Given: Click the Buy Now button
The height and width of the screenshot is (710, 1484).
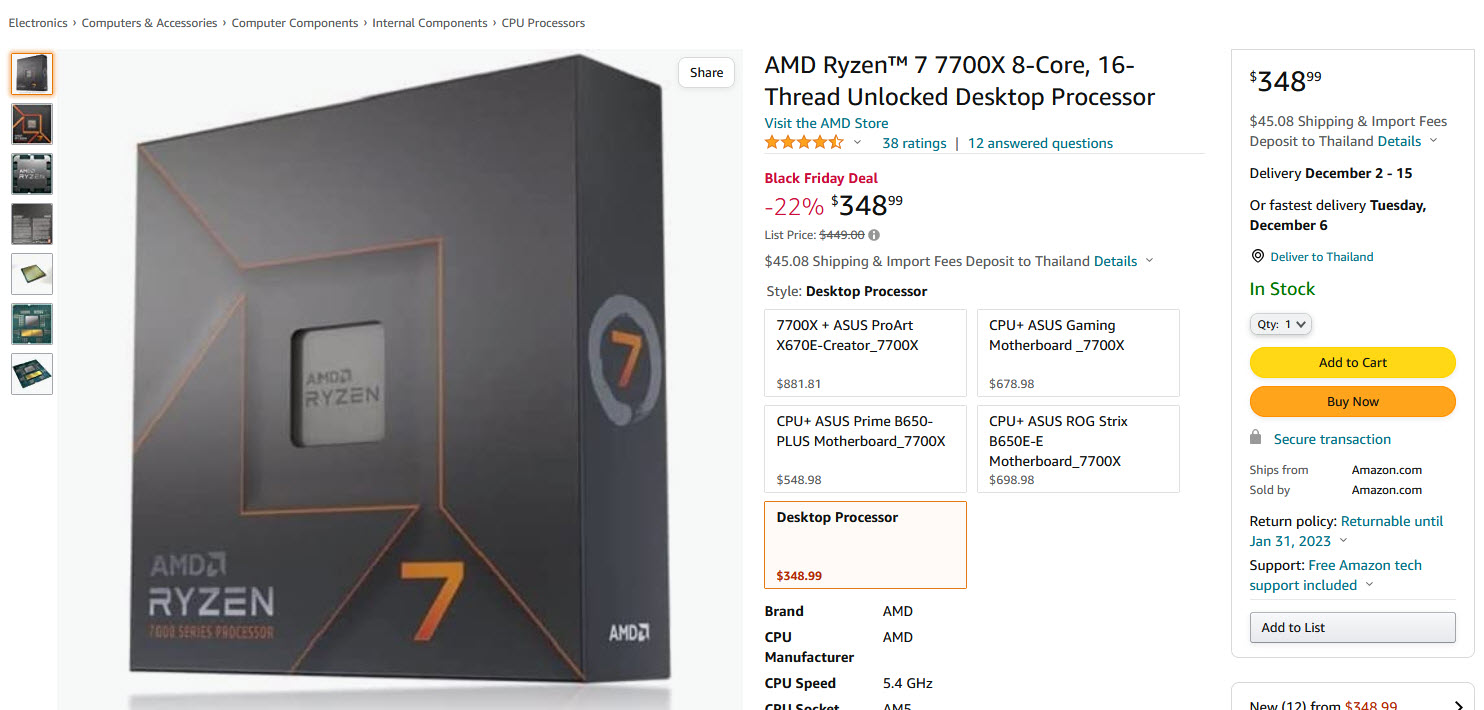Looking at the screenshot, I should pos(1352,401).
